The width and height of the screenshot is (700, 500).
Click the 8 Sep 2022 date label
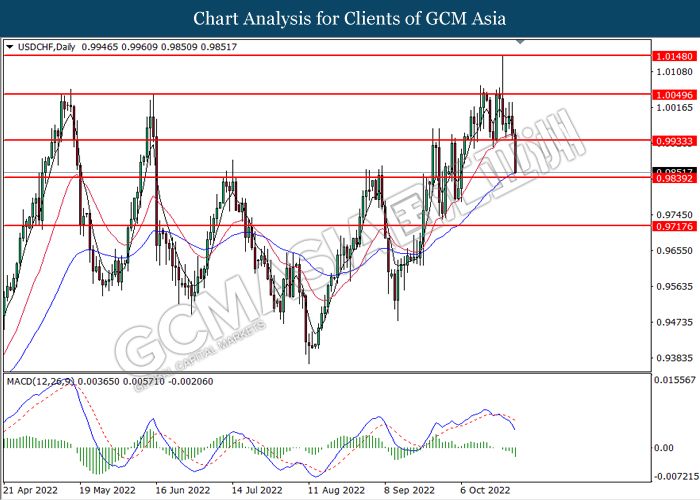[x=409, y=490]
